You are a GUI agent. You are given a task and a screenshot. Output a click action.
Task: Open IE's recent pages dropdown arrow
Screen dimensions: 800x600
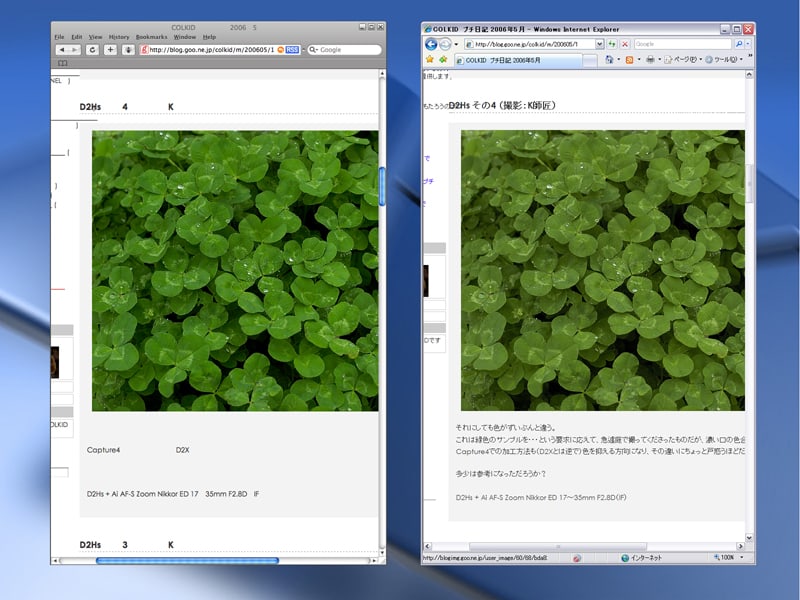[456, 44]
